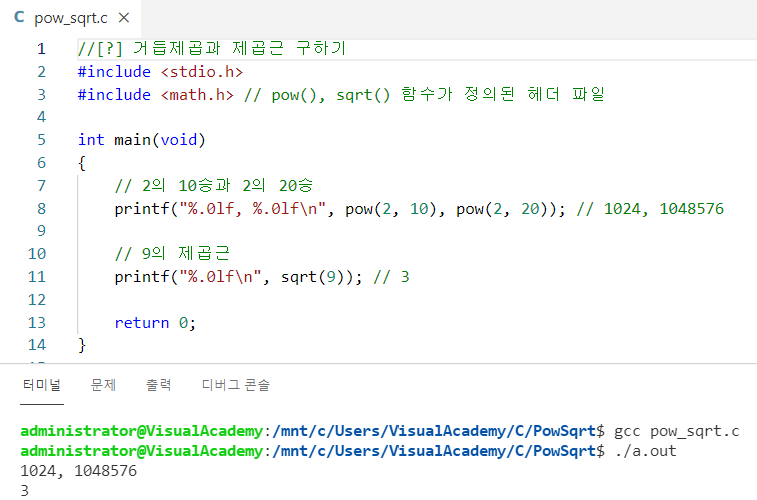757x500 pixels.
Task: Click the first line title comment
Action: pyautogui.click(x=211, y=49)
